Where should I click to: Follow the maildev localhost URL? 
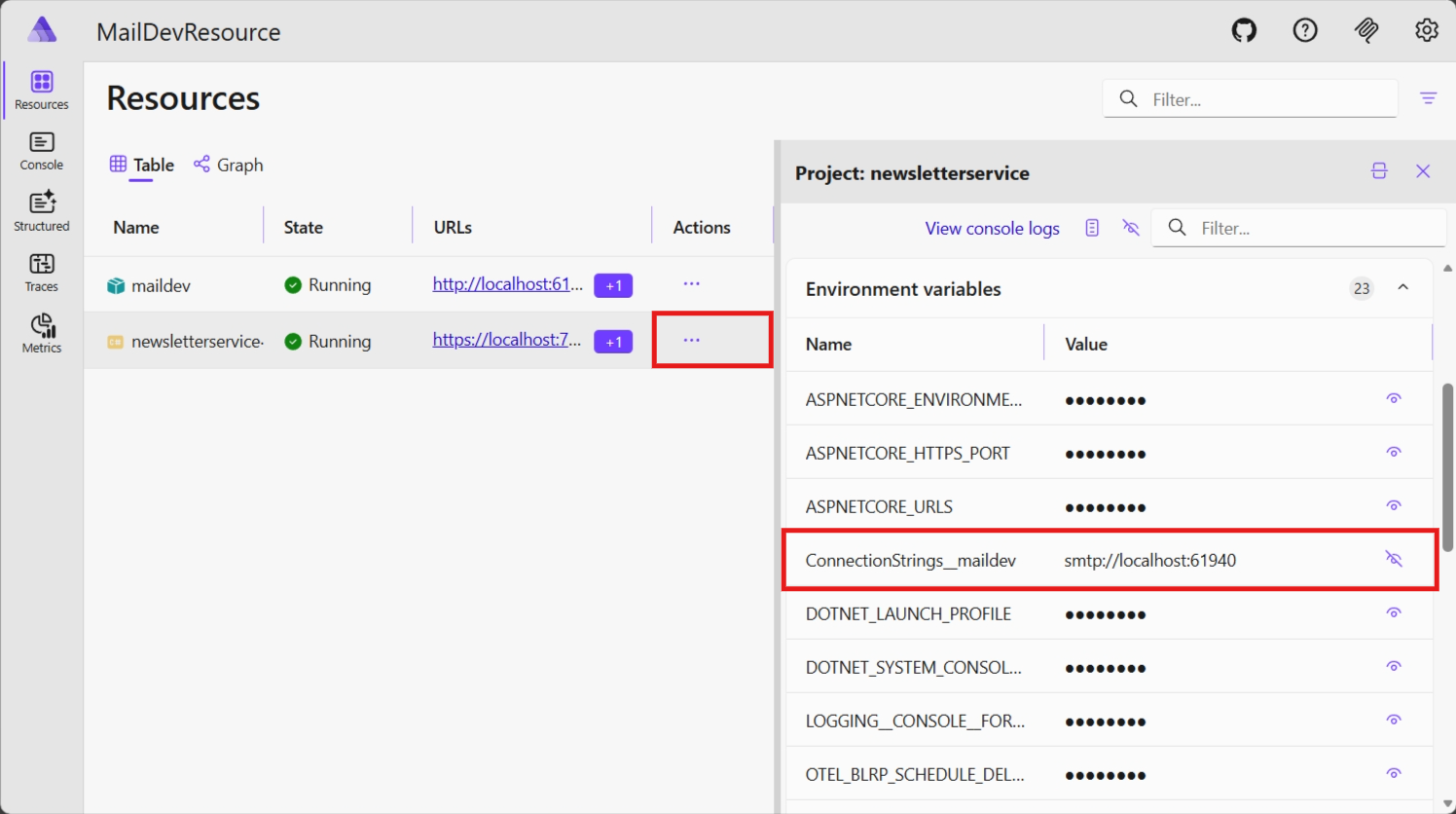(x=507, y=283)
